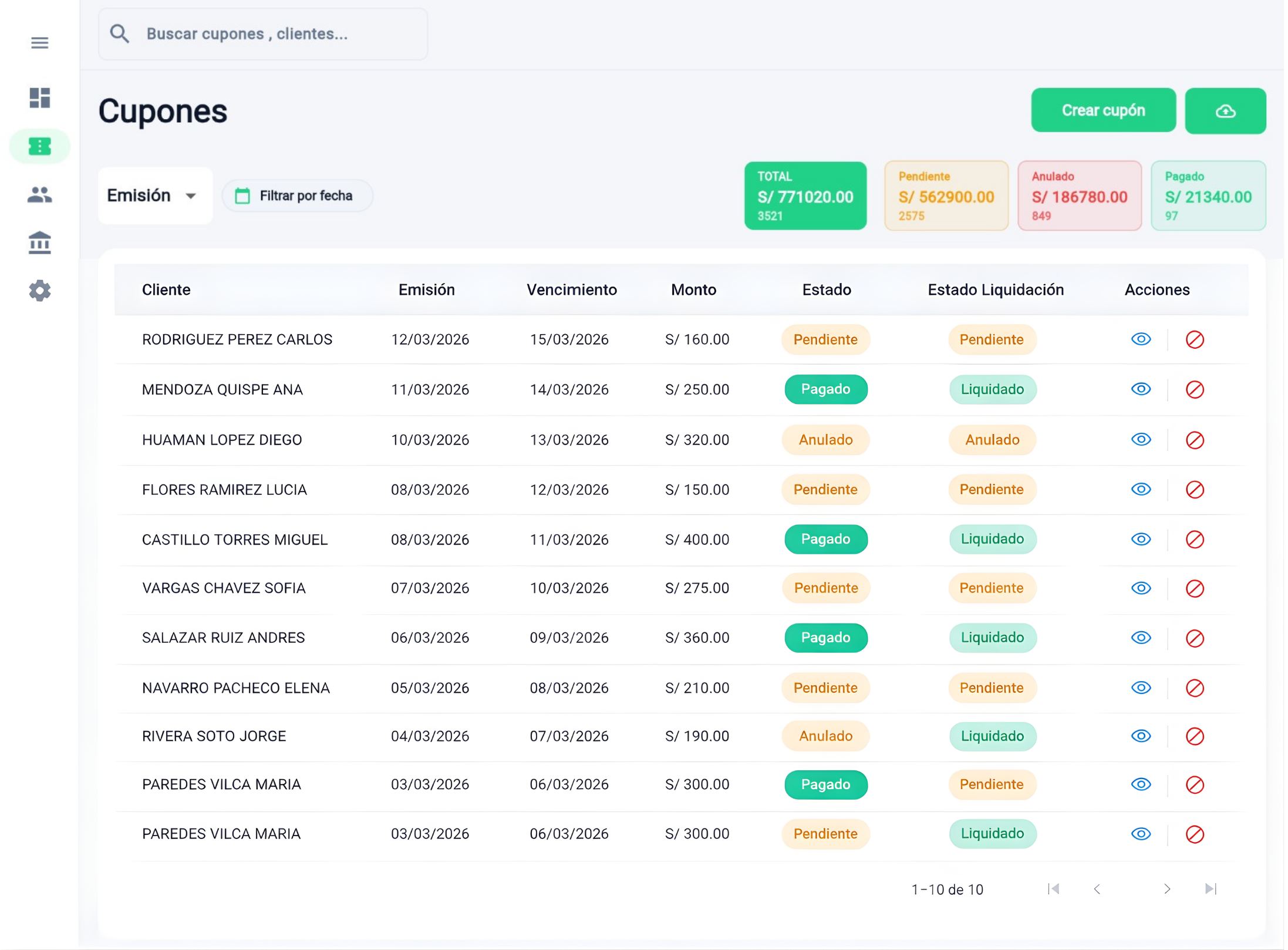Cancel coupon of CASTILLO TORRES MIGUEL
The image size is (1288, 950).
pyautogui.click(x=1194, y=540)
